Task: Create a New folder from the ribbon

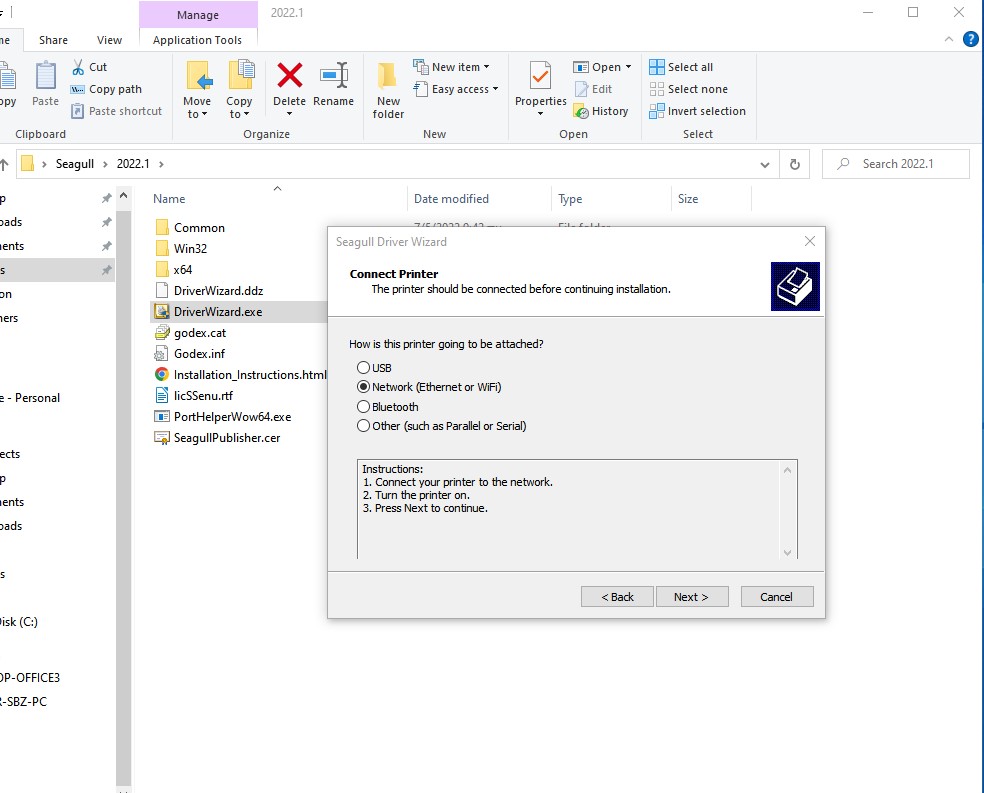Action: pyautogui.click(x=388, y=89)
